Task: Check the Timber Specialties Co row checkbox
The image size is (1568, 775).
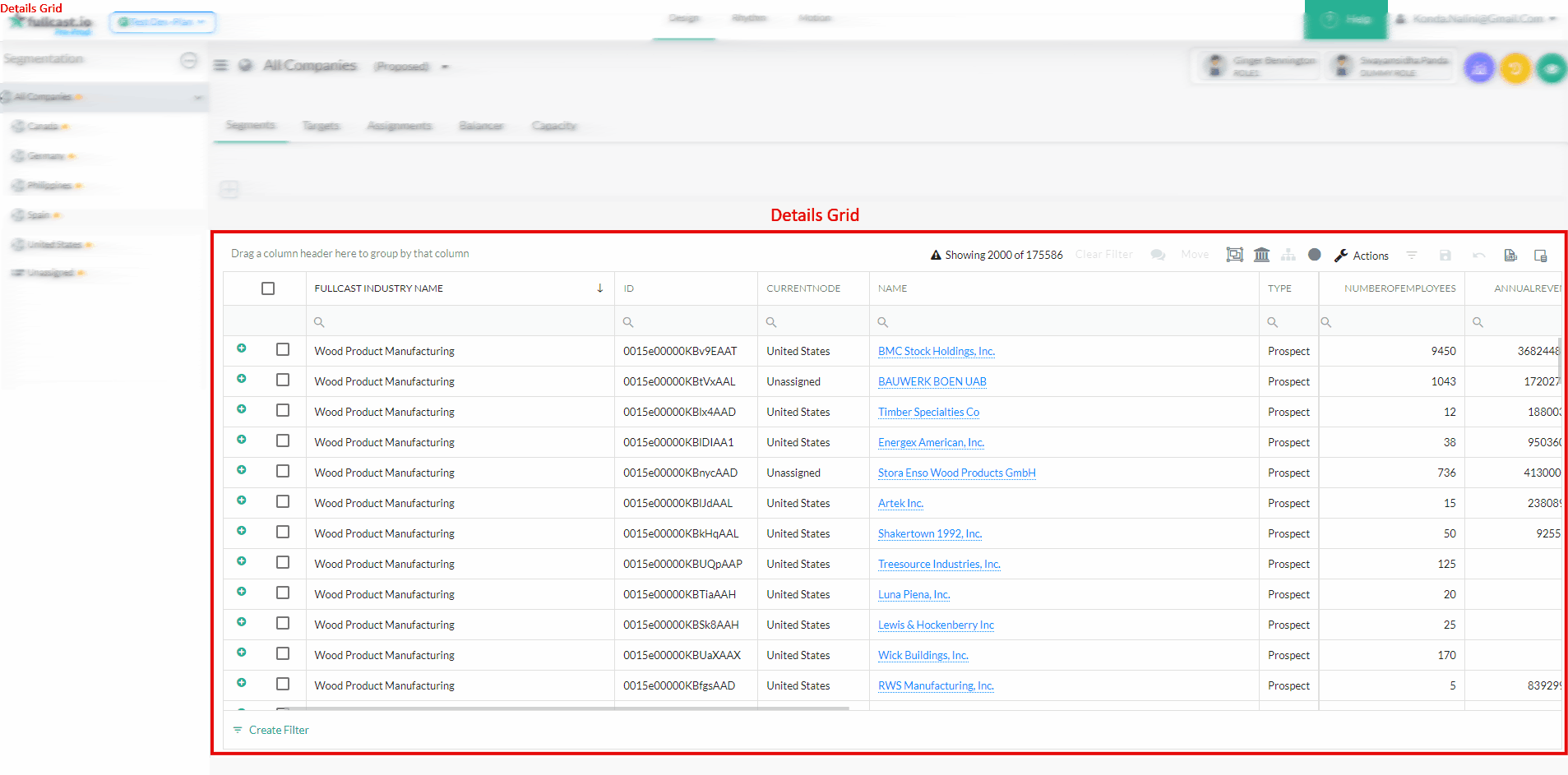Action: [x=283, y=410]
